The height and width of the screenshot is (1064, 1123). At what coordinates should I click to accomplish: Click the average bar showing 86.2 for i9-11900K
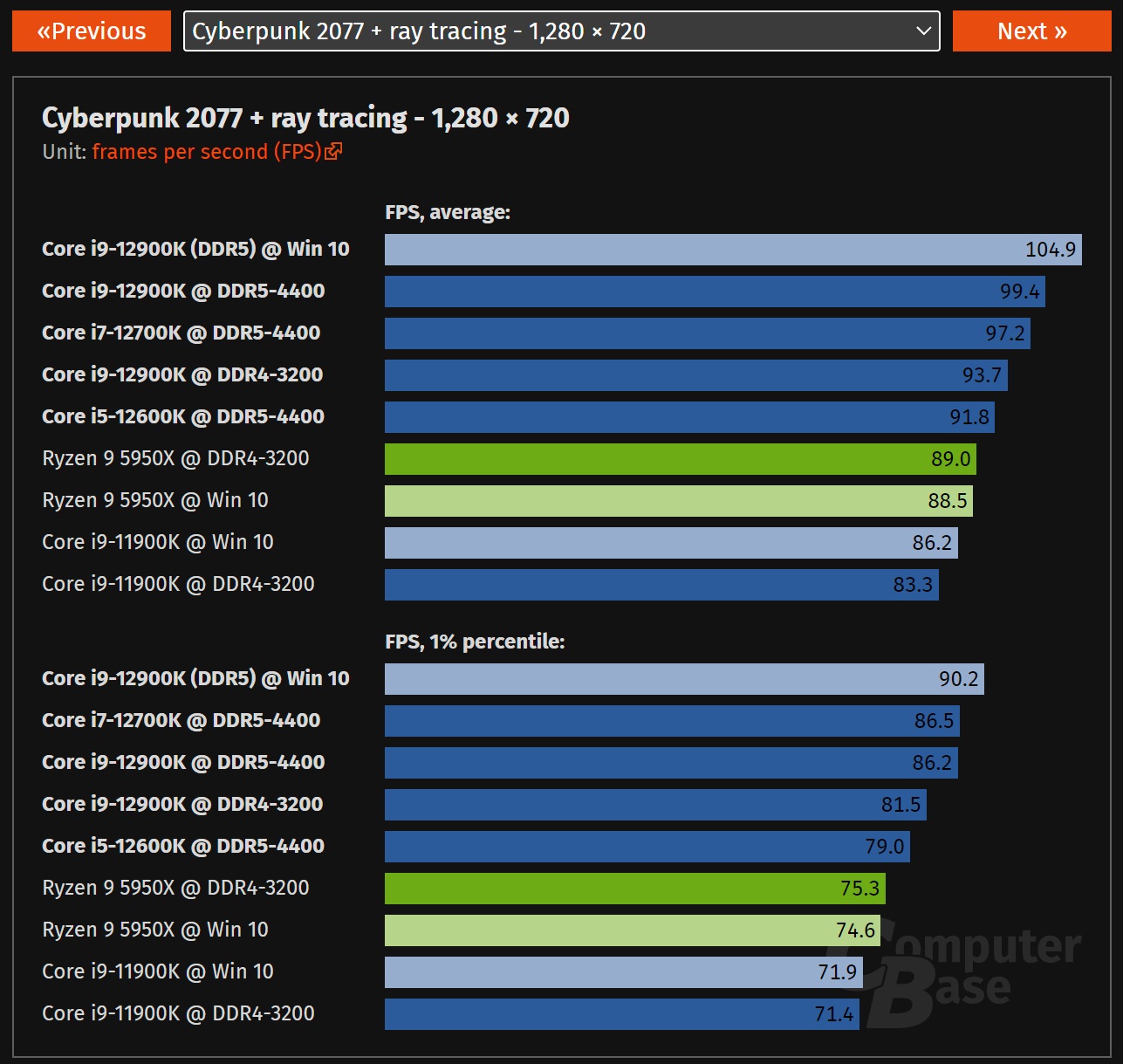(x=671, y=543)
